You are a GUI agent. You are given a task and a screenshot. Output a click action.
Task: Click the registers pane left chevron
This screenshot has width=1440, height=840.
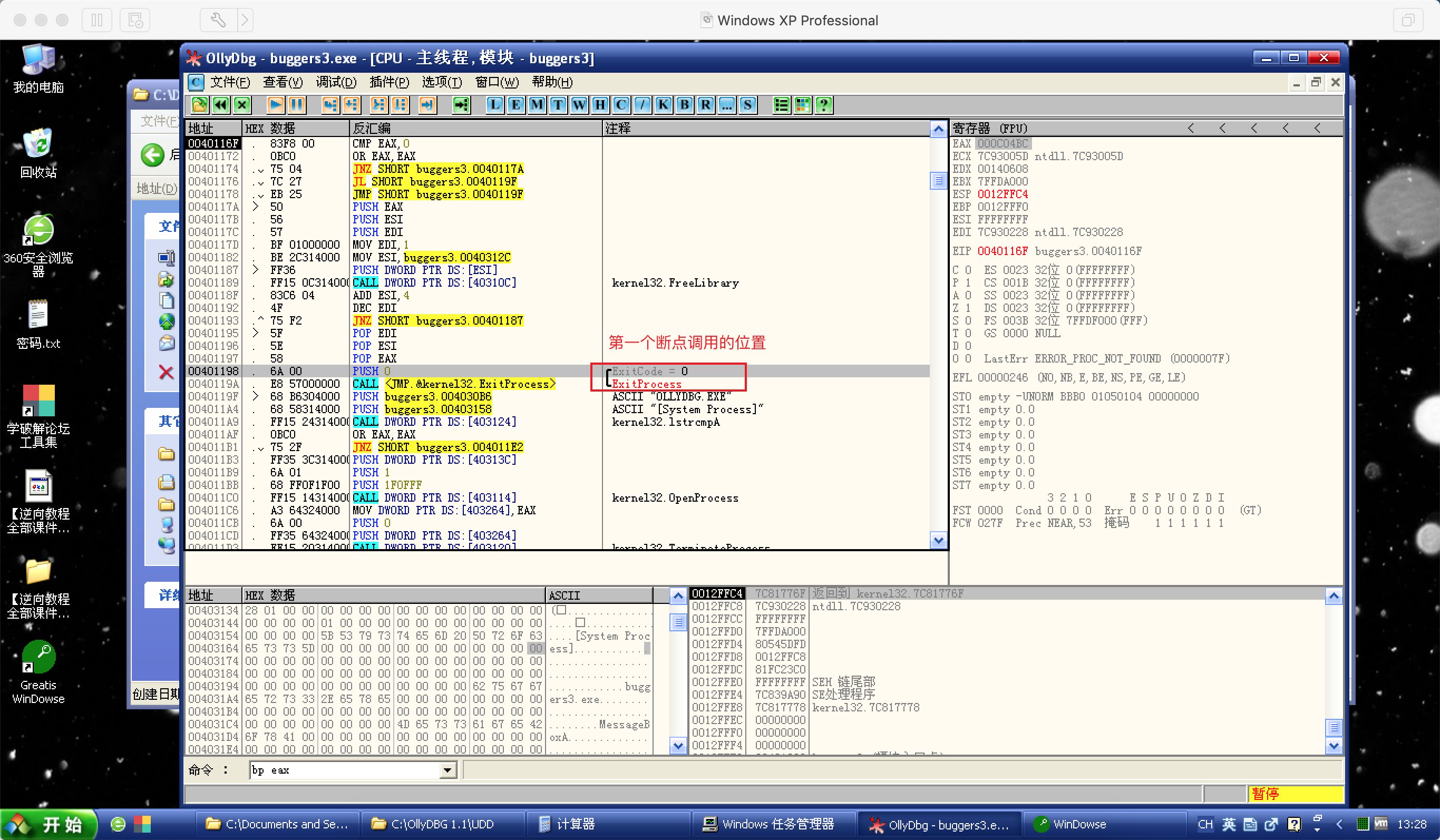(1191, 128)
